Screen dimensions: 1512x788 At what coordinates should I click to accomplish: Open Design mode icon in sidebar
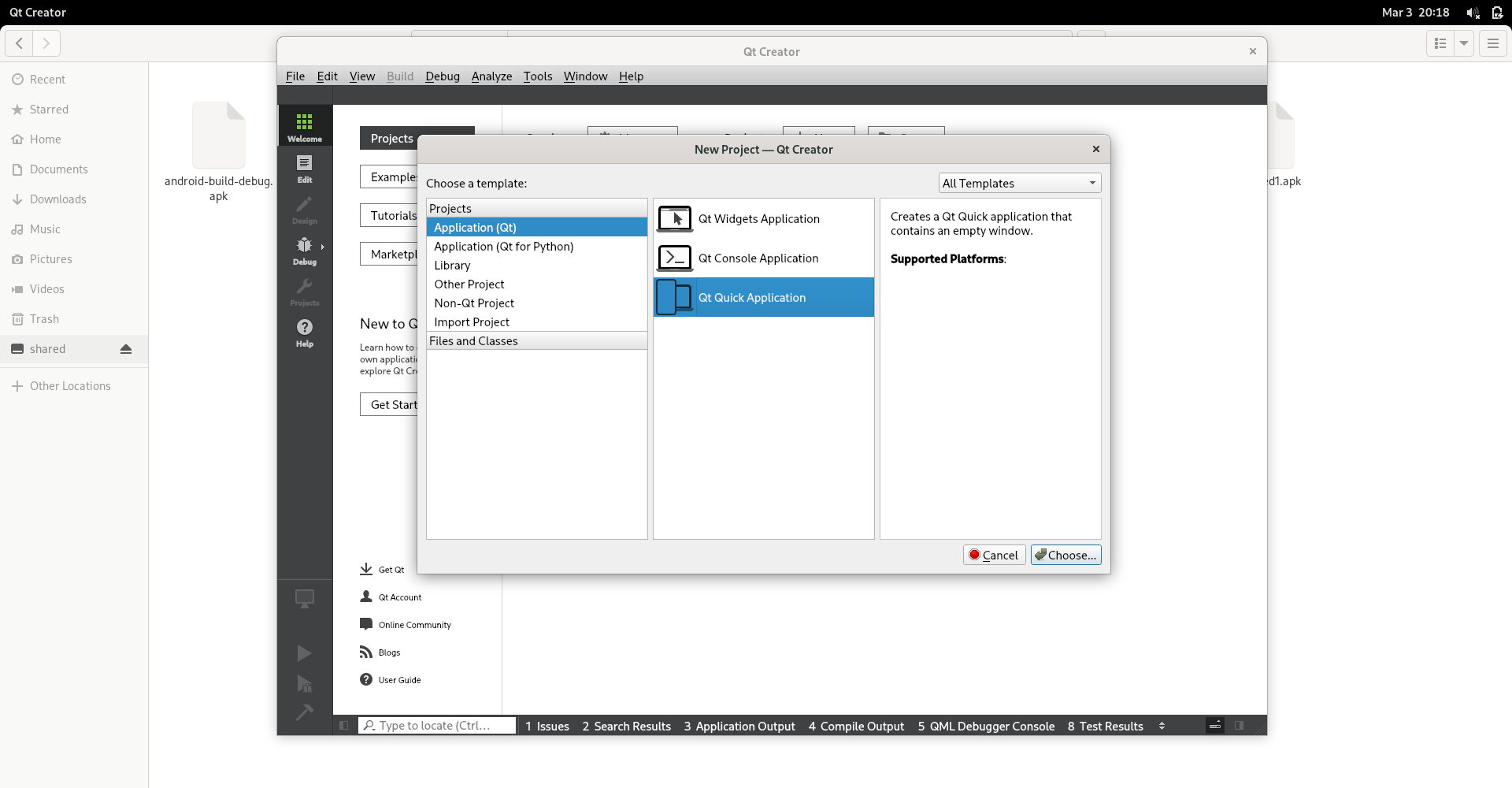305,210
